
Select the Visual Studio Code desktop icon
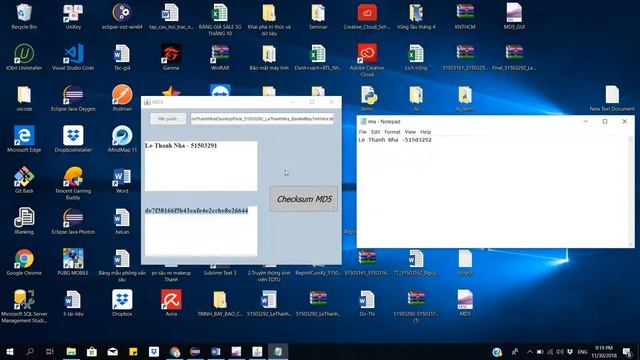point(73,58)
